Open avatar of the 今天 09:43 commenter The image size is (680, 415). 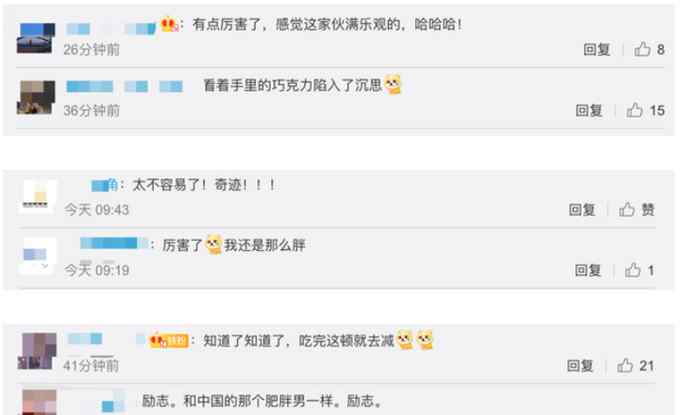point(37,197)
